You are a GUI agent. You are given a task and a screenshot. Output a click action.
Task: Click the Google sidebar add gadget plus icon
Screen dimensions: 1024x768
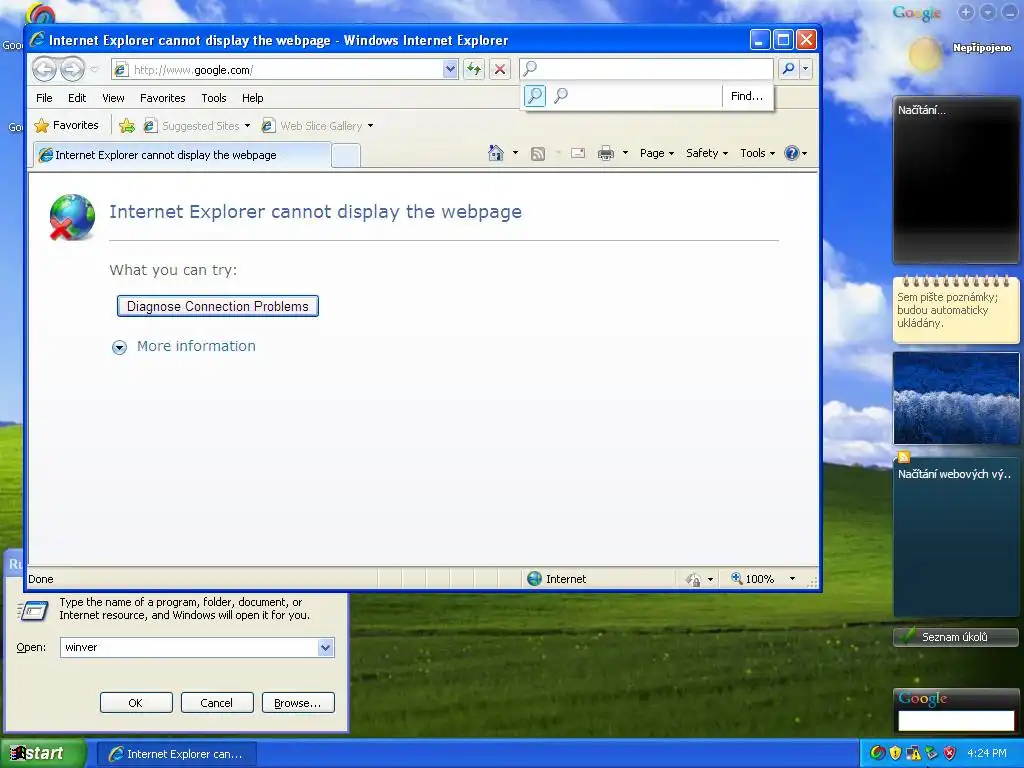[966, 12]
